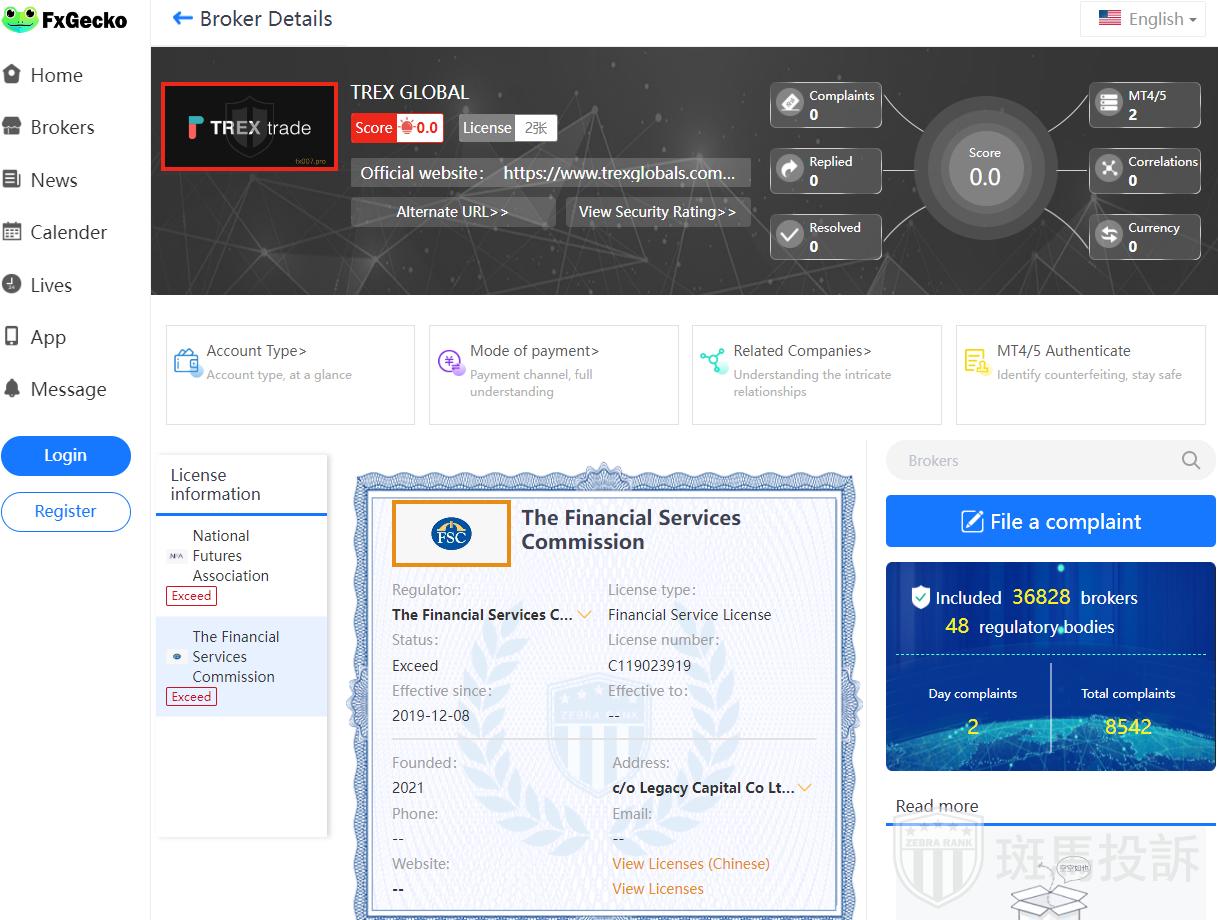Click the FxGecko frog logo
Screen dimensions: 1218x920
[x=20, y=20]
